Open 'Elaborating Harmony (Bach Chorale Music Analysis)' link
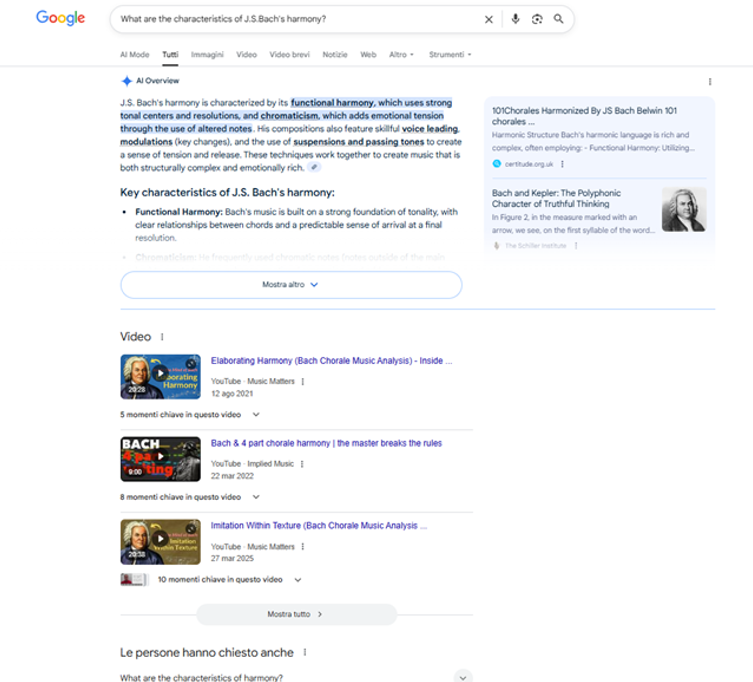The image size is (753, 682). (331, 361)
